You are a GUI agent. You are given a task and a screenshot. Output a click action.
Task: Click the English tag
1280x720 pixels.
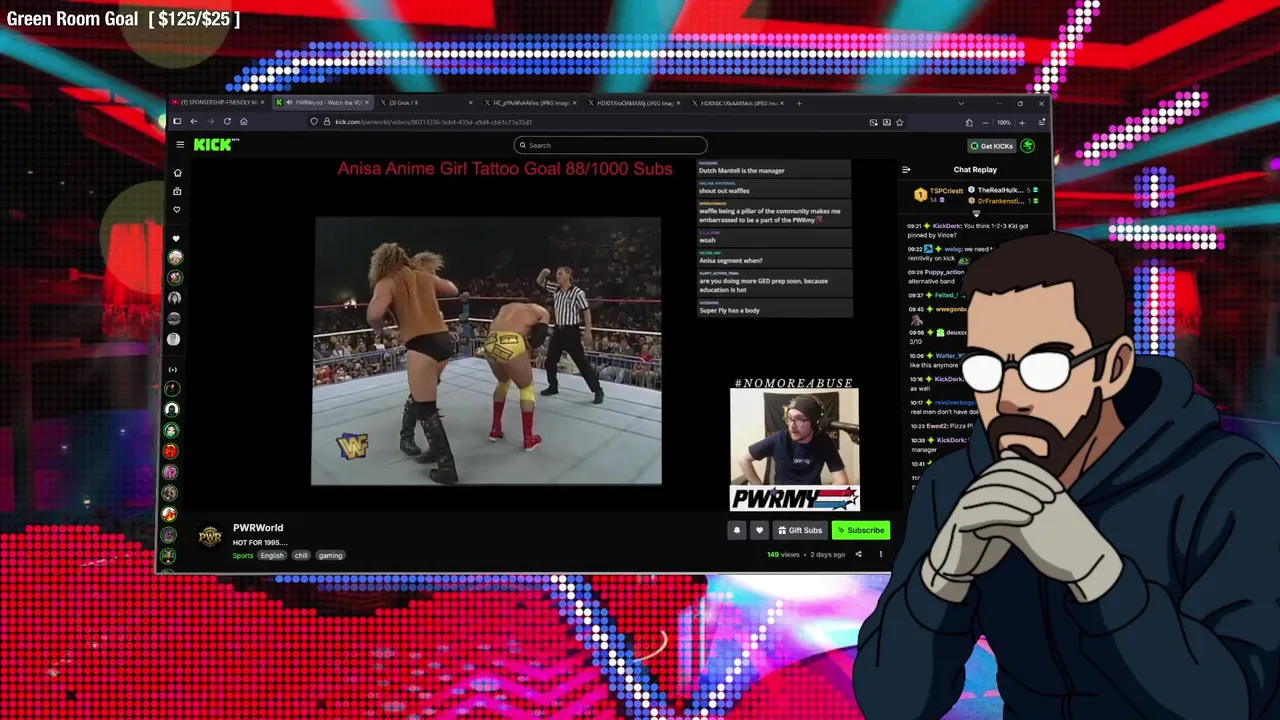click(x=272, y=555)
